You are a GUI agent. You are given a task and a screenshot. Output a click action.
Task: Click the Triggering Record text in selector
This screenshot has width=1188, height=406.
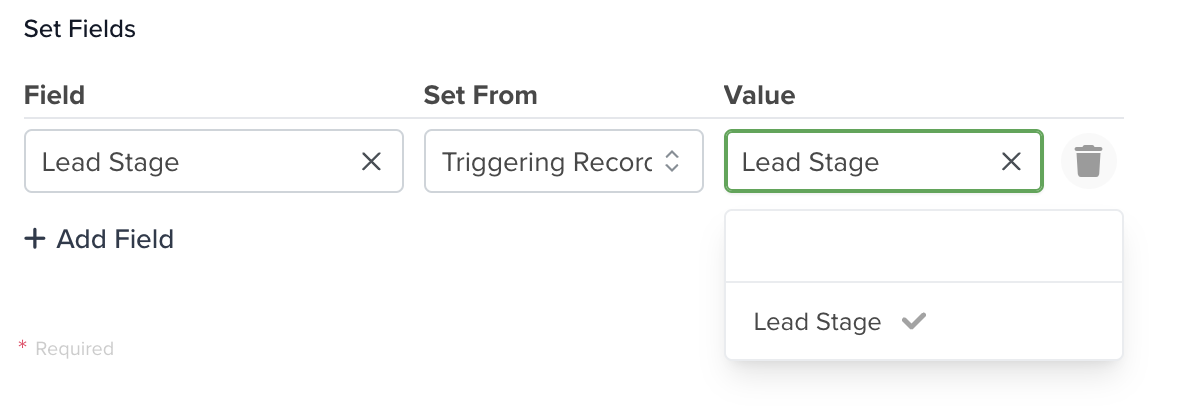(x=547, y=162)
